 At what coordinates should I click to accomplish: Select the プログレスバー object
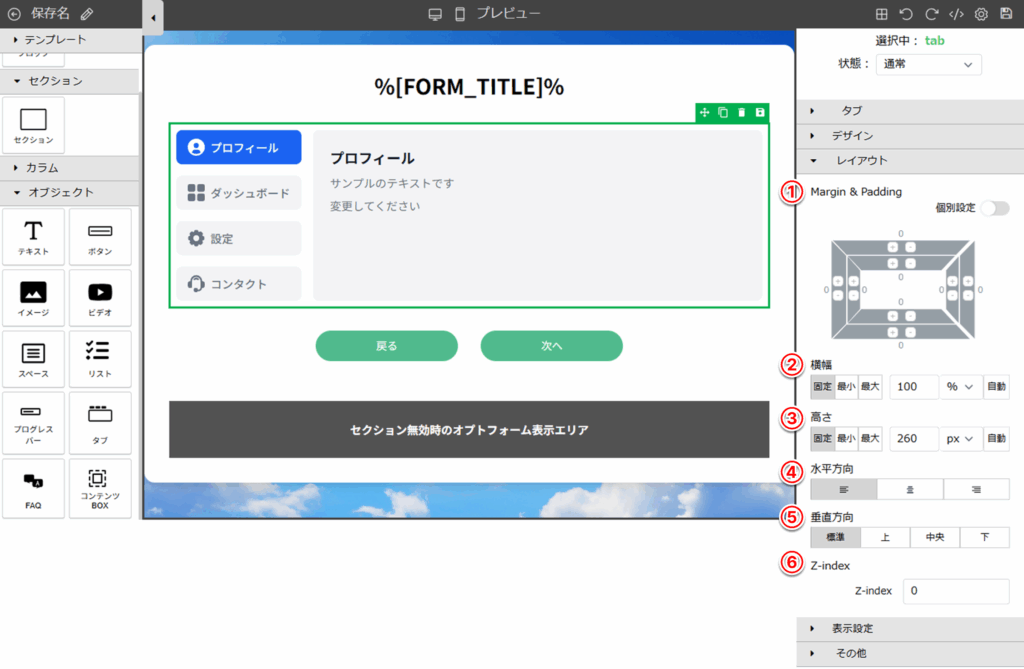[x=33, y=422]
